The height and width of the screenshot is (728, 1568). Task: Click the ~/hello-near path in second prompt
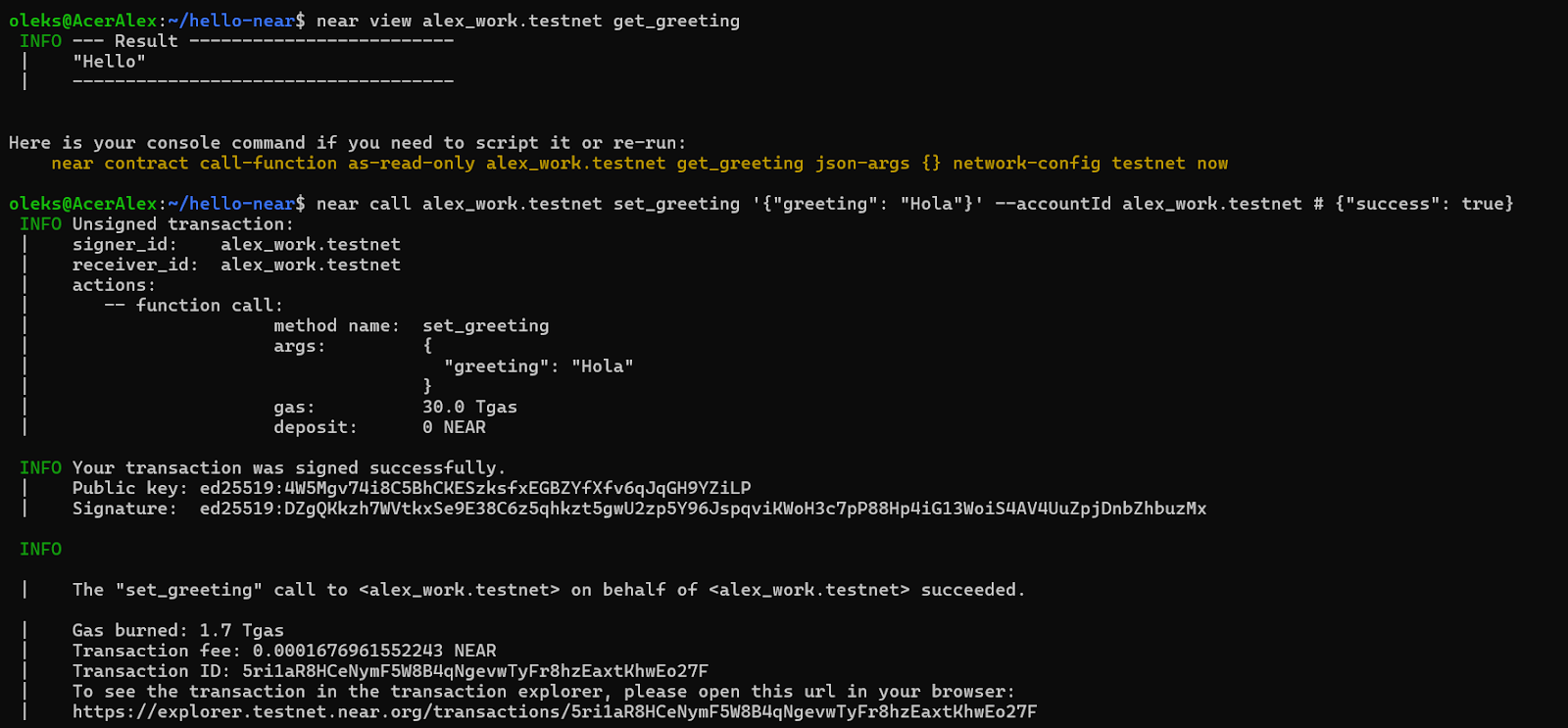coord(231,204)
